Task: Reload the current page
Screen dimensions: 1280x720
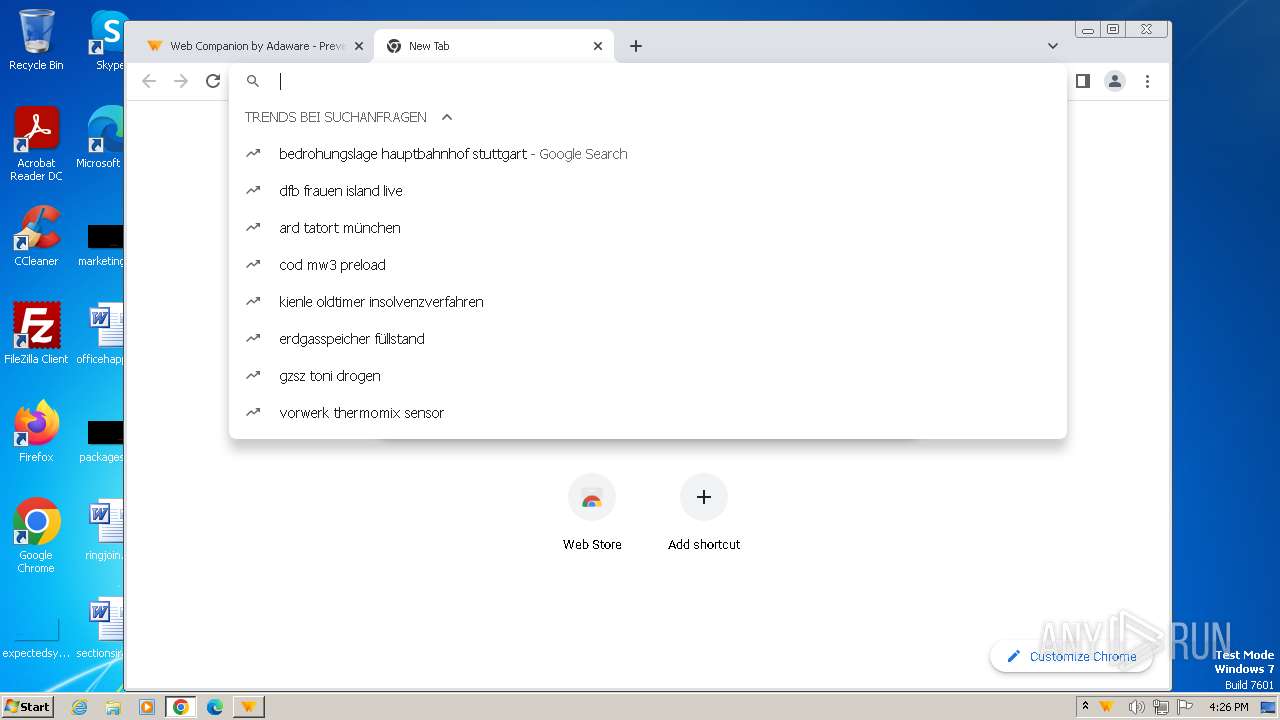Action: [213, 81]
